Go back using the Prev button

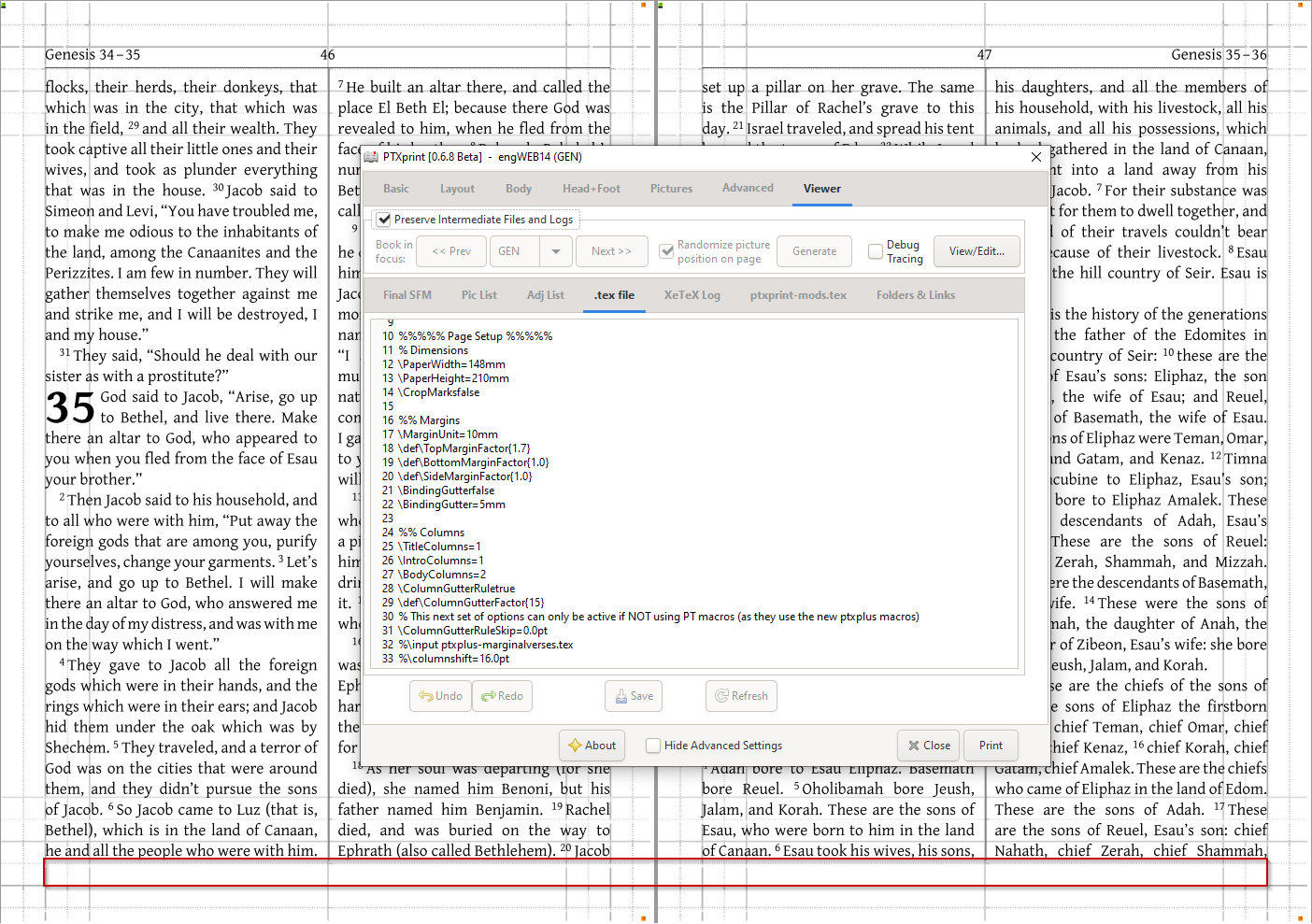(450, 251)
